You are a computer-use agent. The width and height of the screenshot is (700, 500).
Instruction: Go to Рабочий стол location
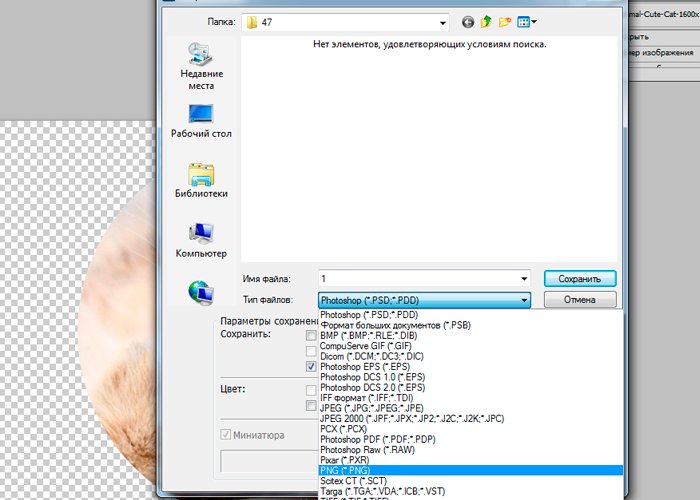tap(201, 119)
